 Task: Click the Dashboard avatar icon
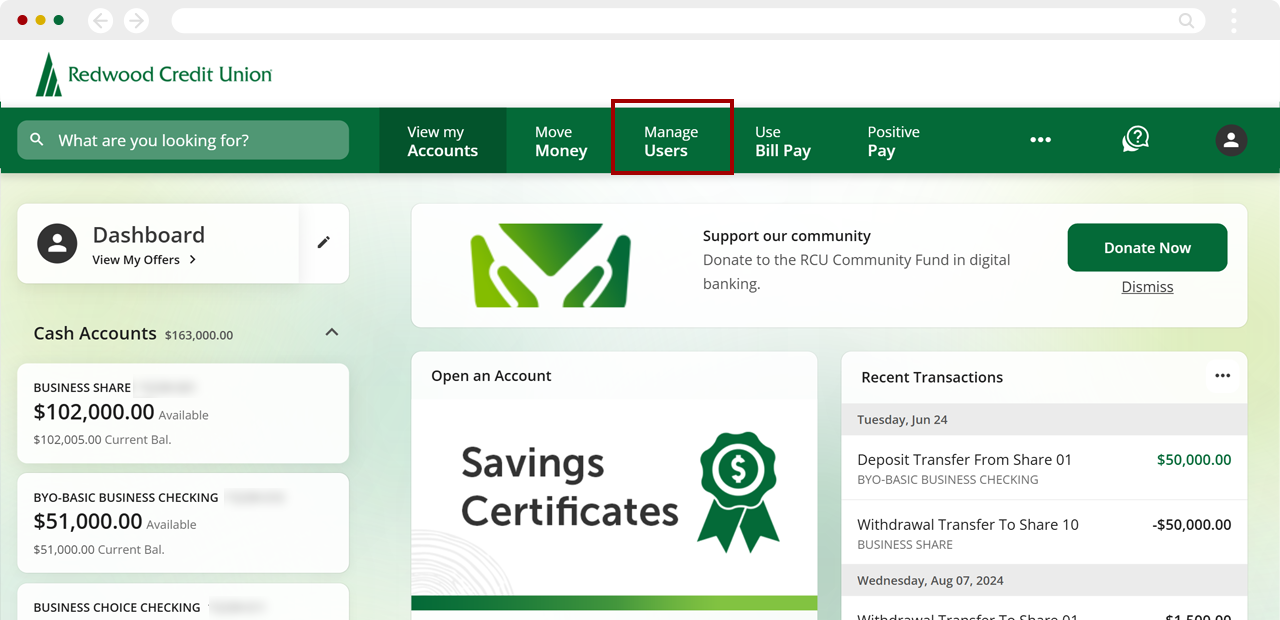57,243
